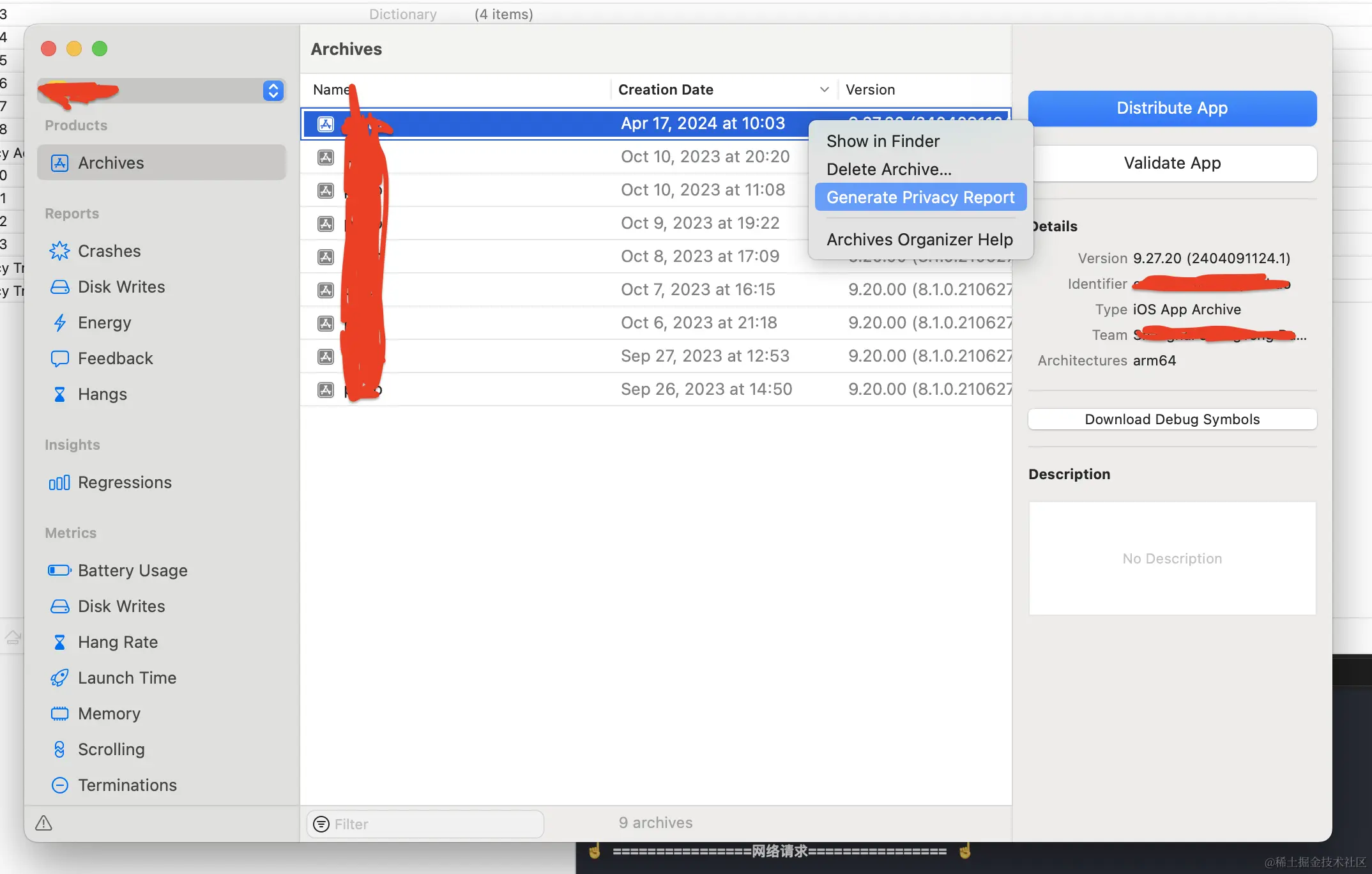Image resolution: width=1372 pixels, height=874 pixels.
Task: Show Scrolling metrics
Action: coord(162,749)
